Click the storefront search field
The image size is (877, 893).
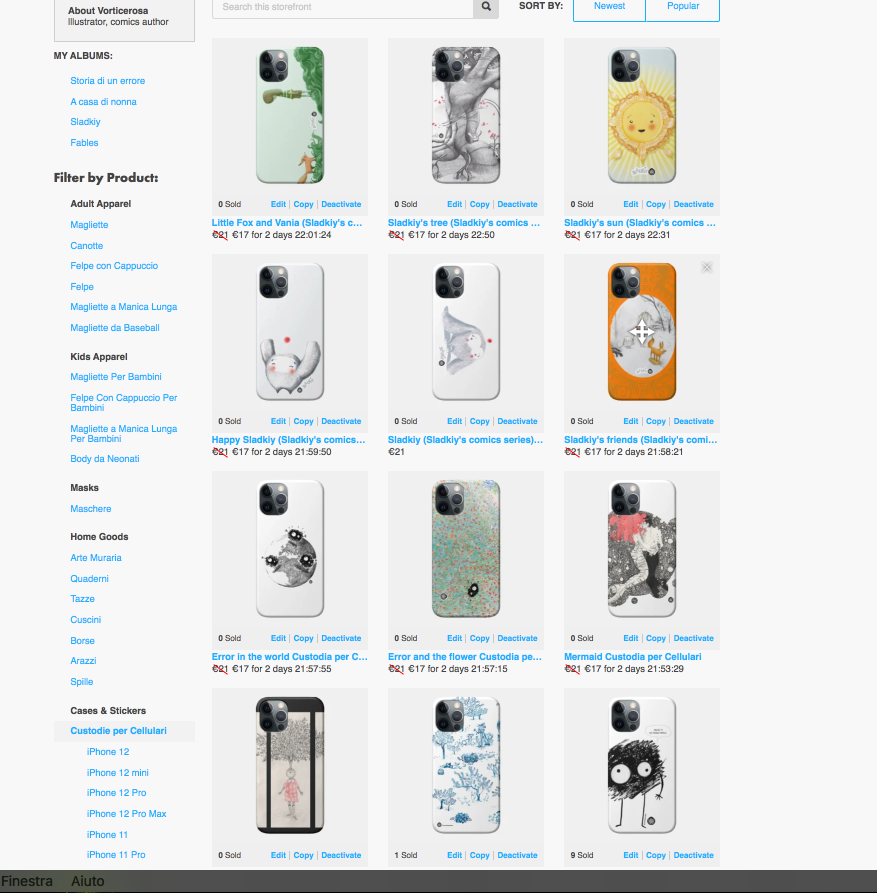coord(343,7)
